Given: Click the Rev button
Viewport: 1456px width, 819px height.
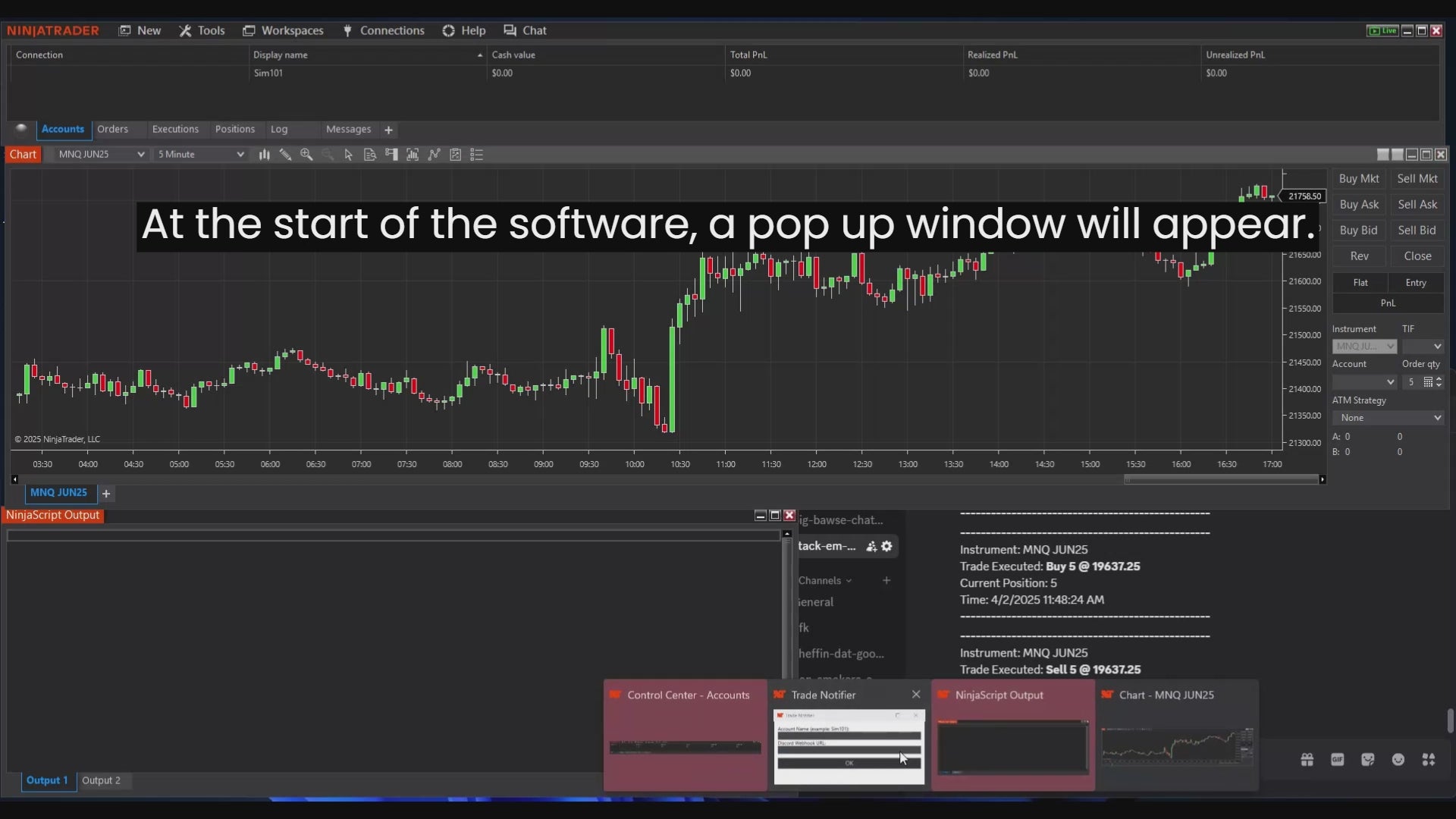Looking at the screenshot, I should tap(1359, 256).
